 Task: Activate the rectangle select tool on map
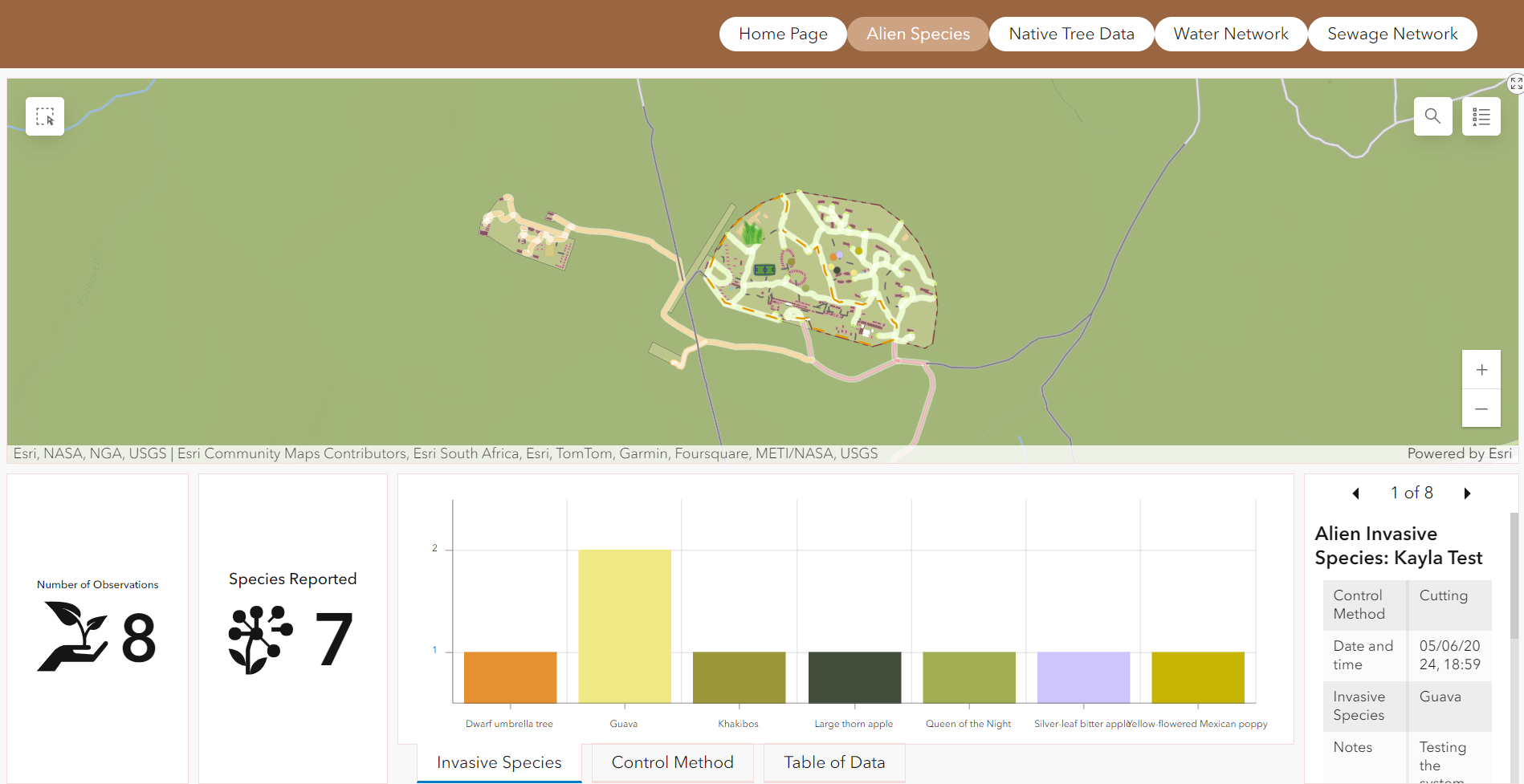[x=45, y=116]
